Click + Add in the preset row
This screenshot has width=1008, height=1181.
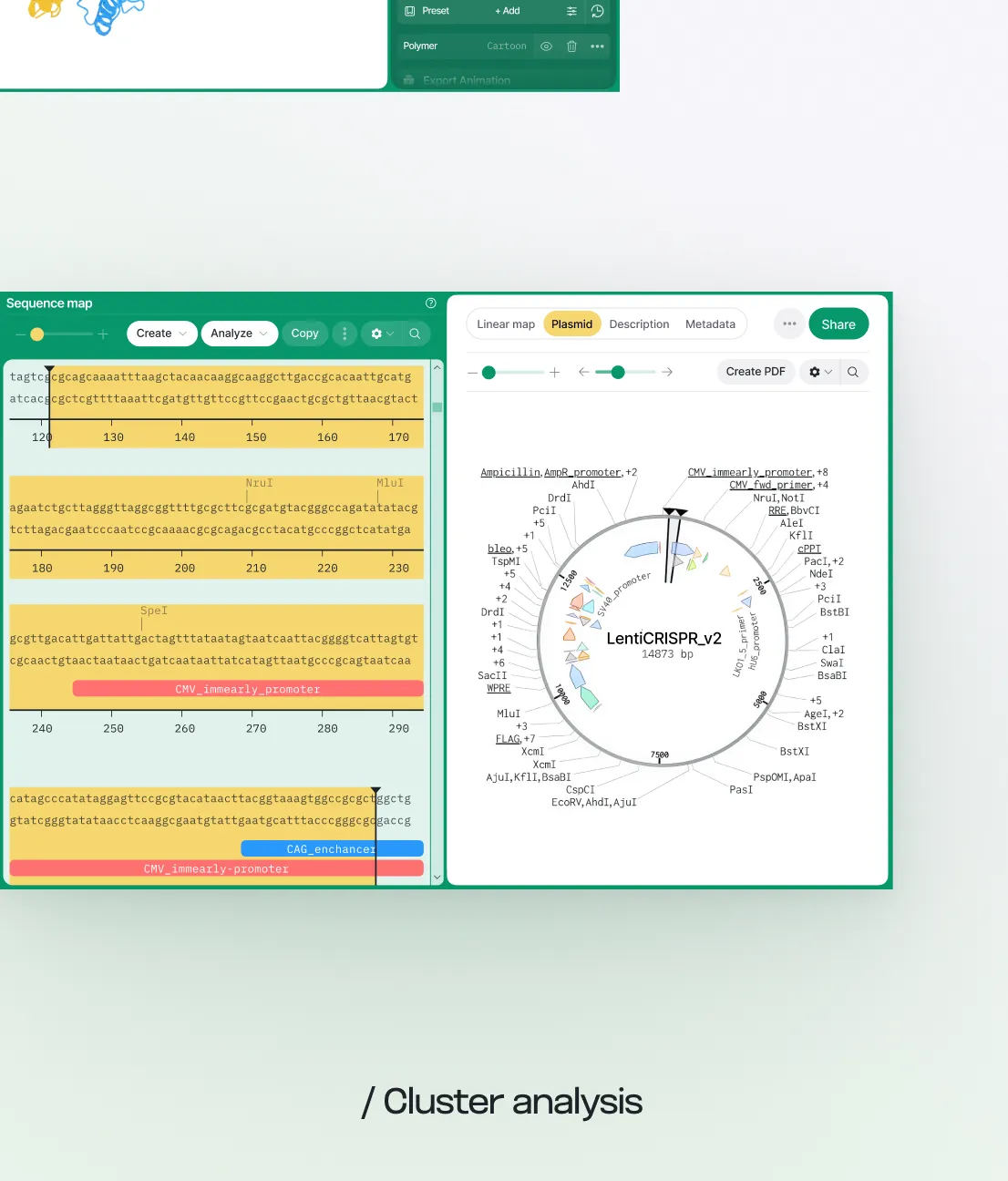[508, 11]
